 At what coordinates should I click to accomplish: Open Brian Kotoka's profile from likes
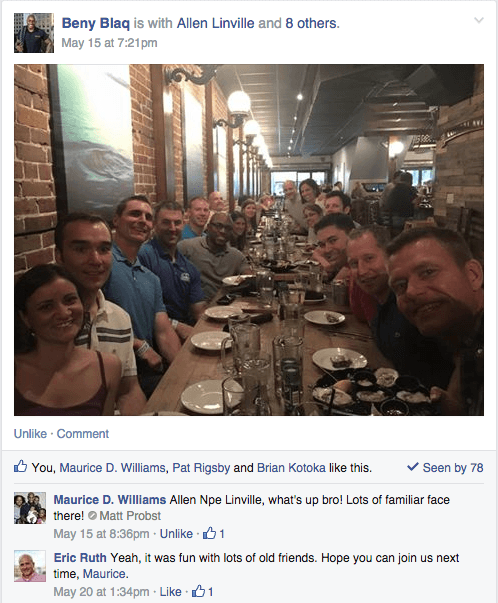291,468
